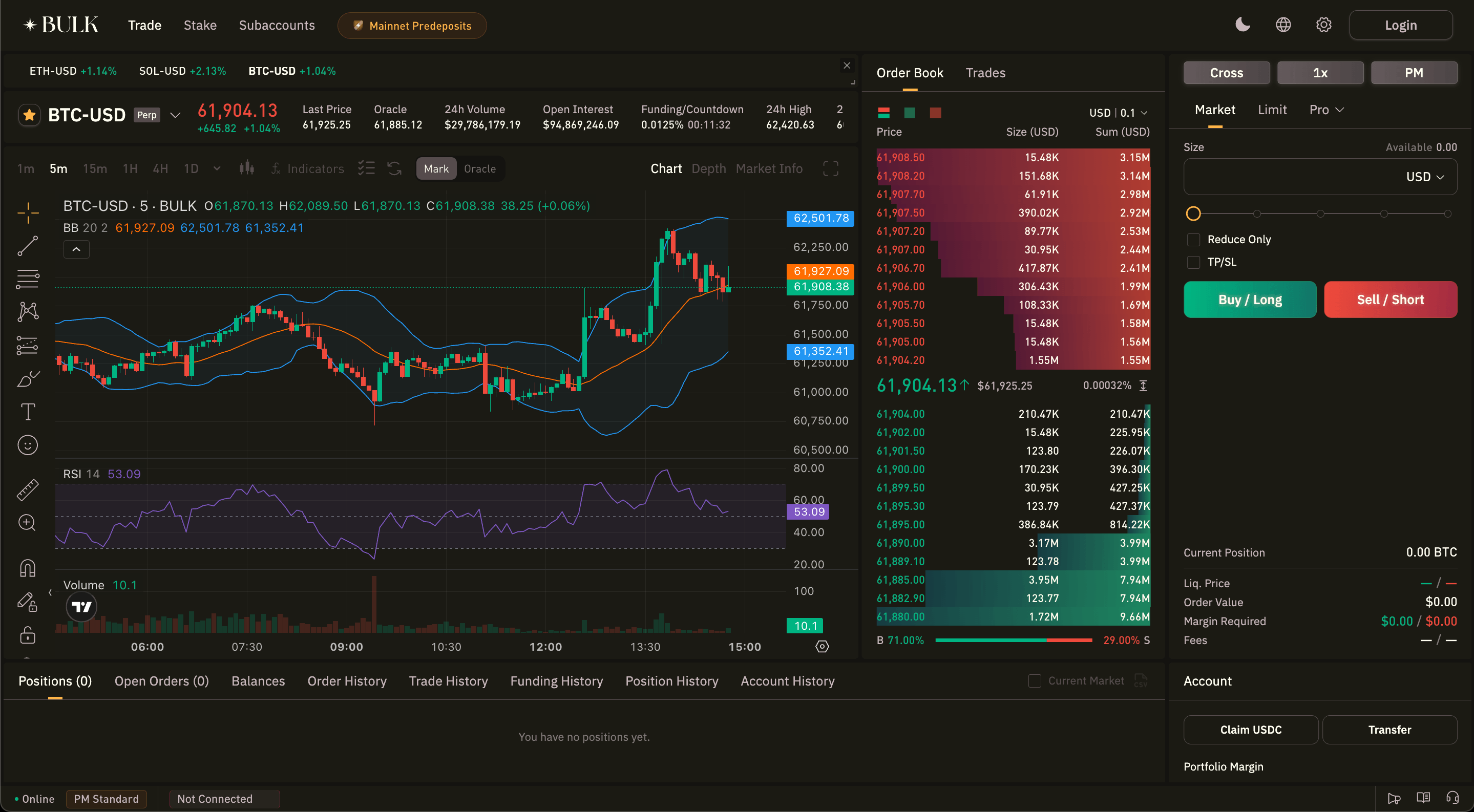Viewport: 1474px width, 812px height.
Task: Switch to the Depth chart view
Action: [x=708, y=168]
